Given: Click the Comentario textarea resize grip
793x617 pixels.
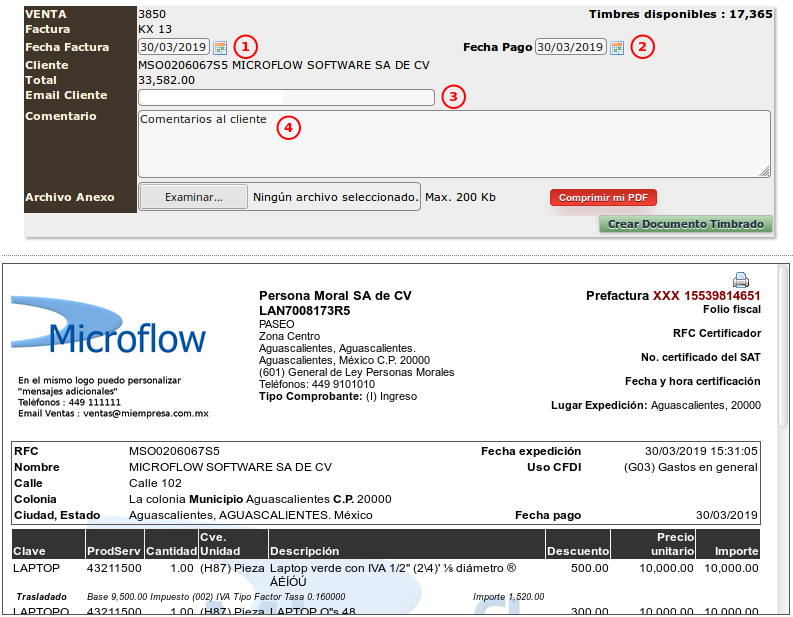Looking at the screenshot, I should point(765,172).
